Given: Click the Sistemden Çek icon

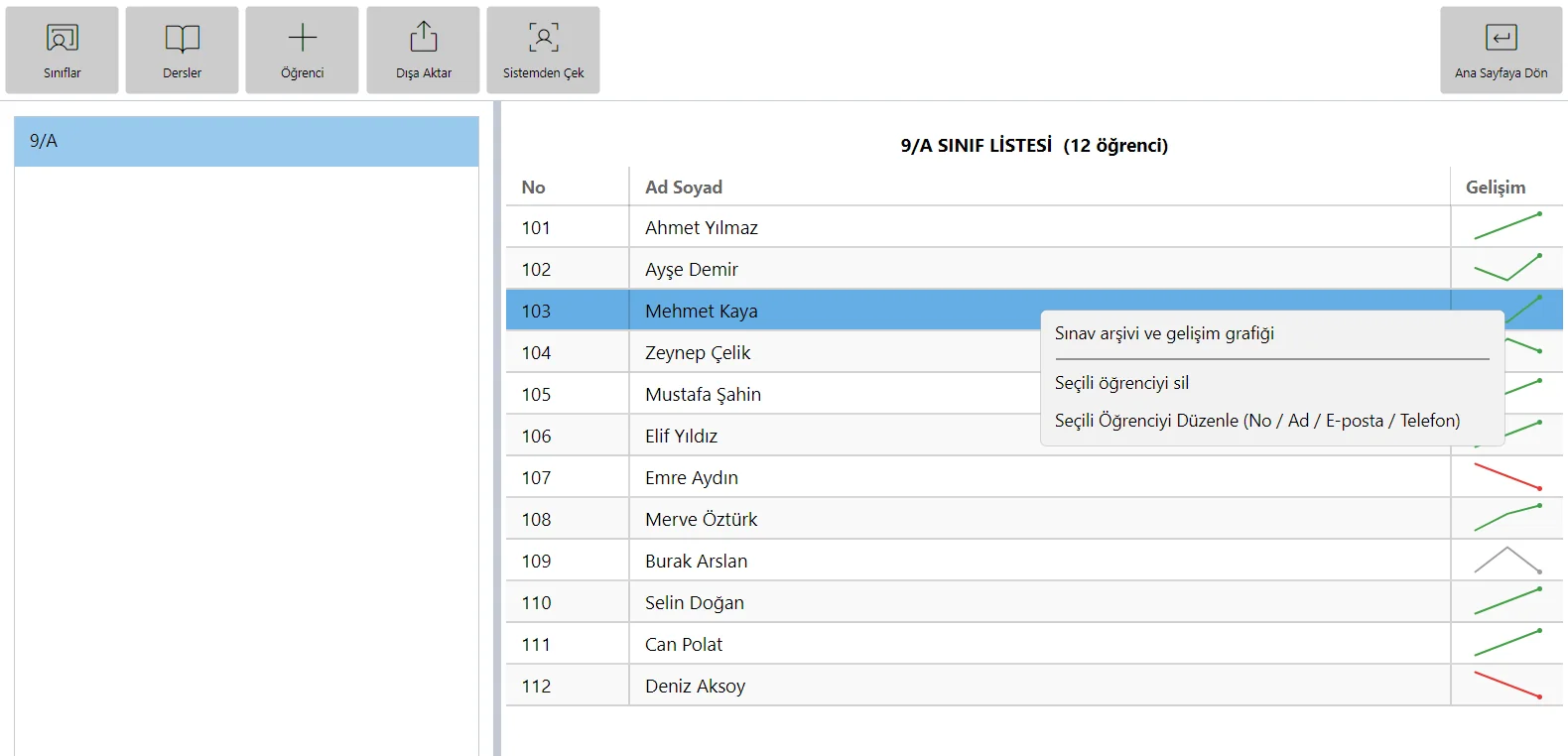Looking at the screenshot, I should (x=544, y=38).
